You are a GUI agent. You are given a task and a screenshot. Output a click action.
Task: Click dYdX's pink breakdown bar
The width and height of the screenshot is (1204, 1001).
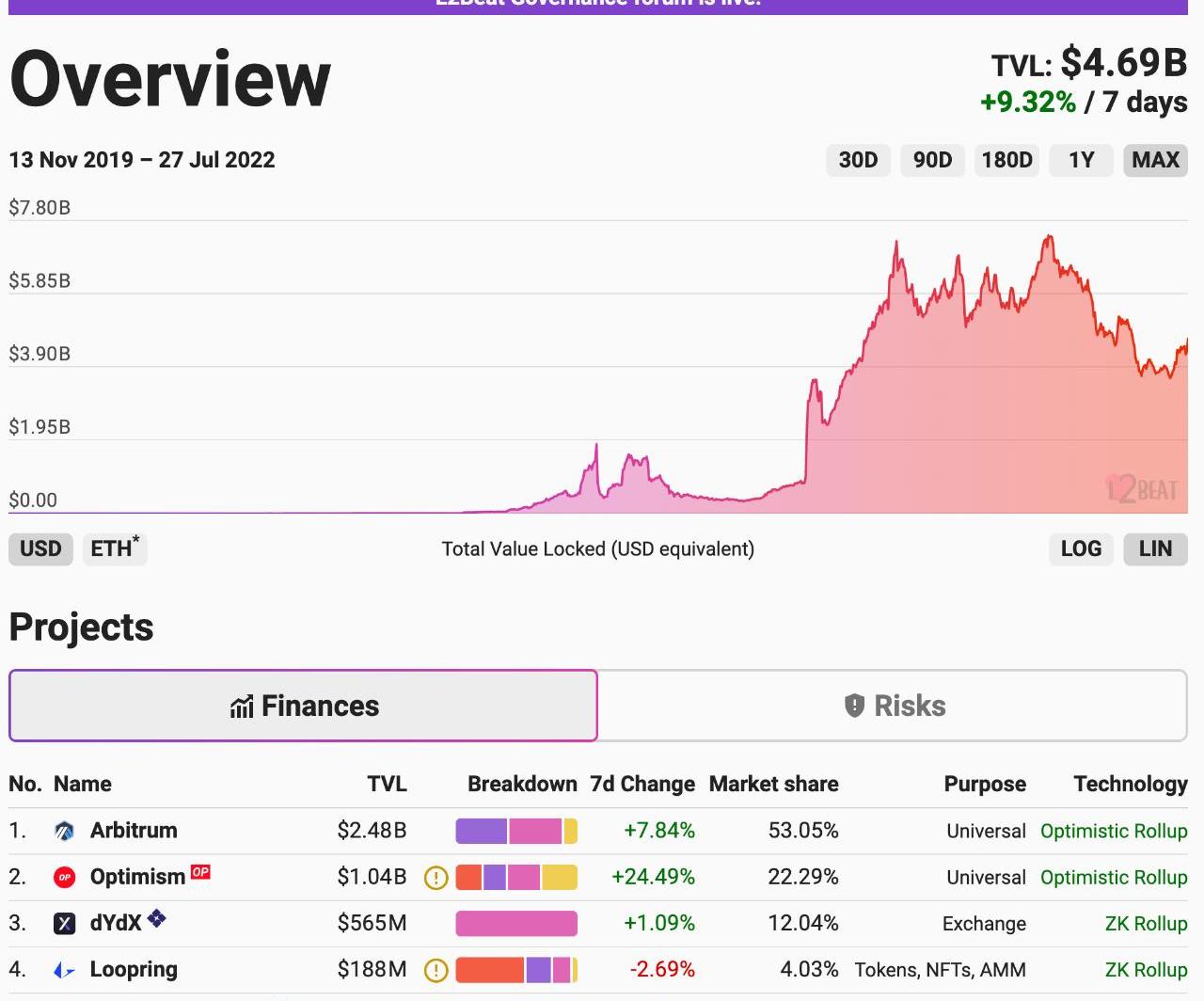coord(516,924)
